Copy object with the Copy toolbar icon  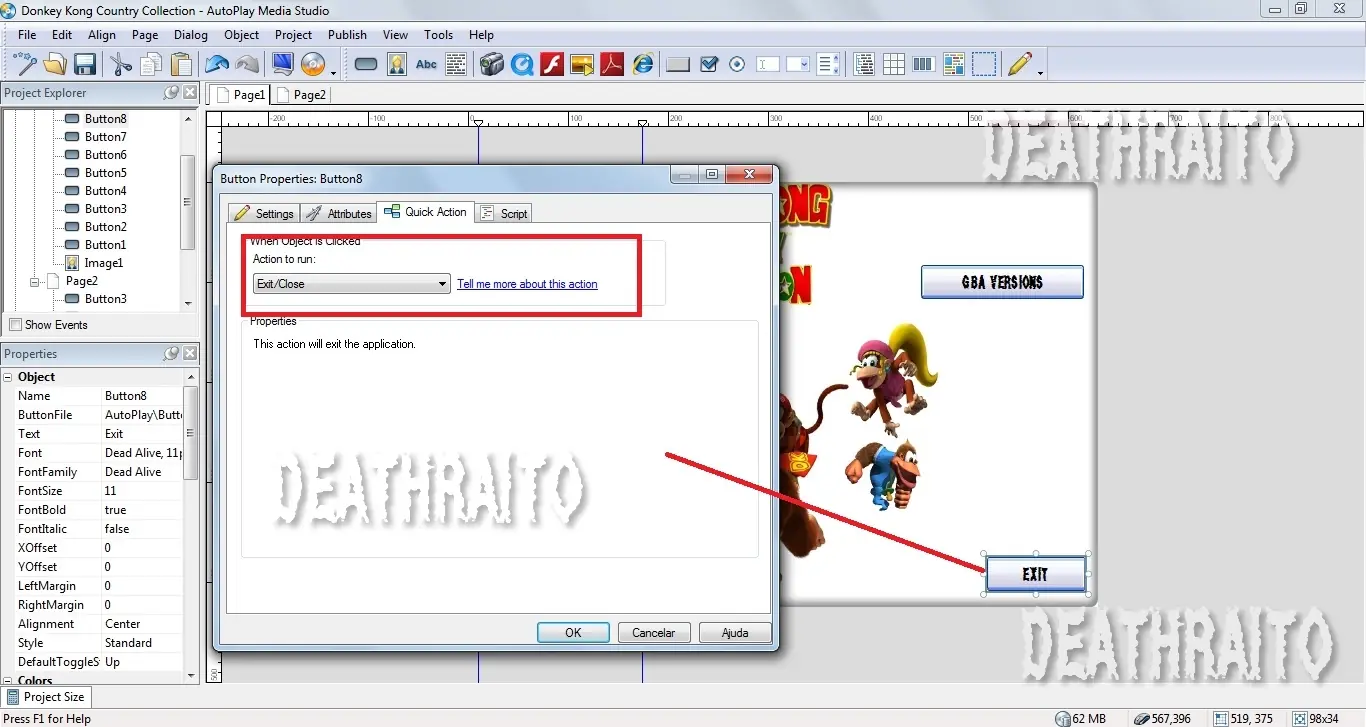(x=151, y=64)
